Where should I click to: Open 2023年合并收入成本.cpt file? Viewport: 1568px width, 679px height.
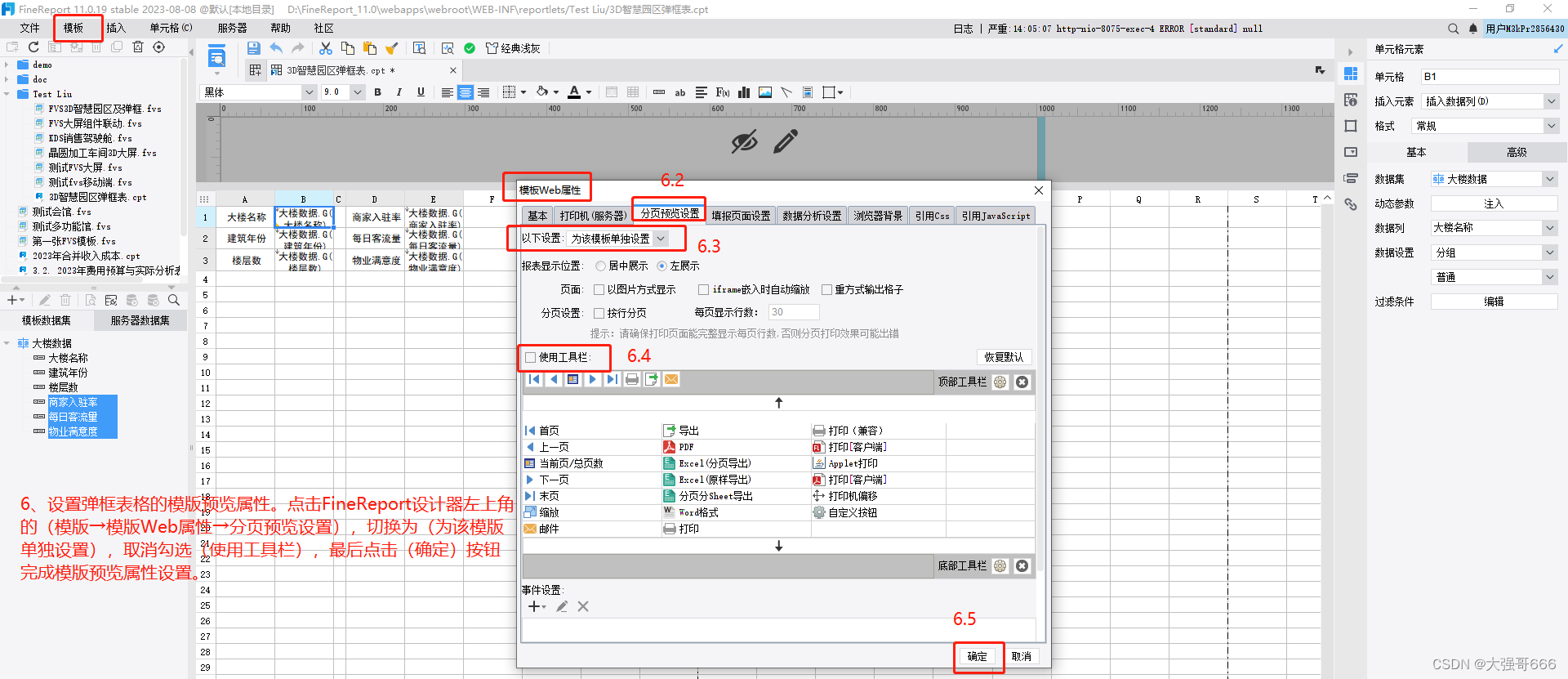point(86,256)
